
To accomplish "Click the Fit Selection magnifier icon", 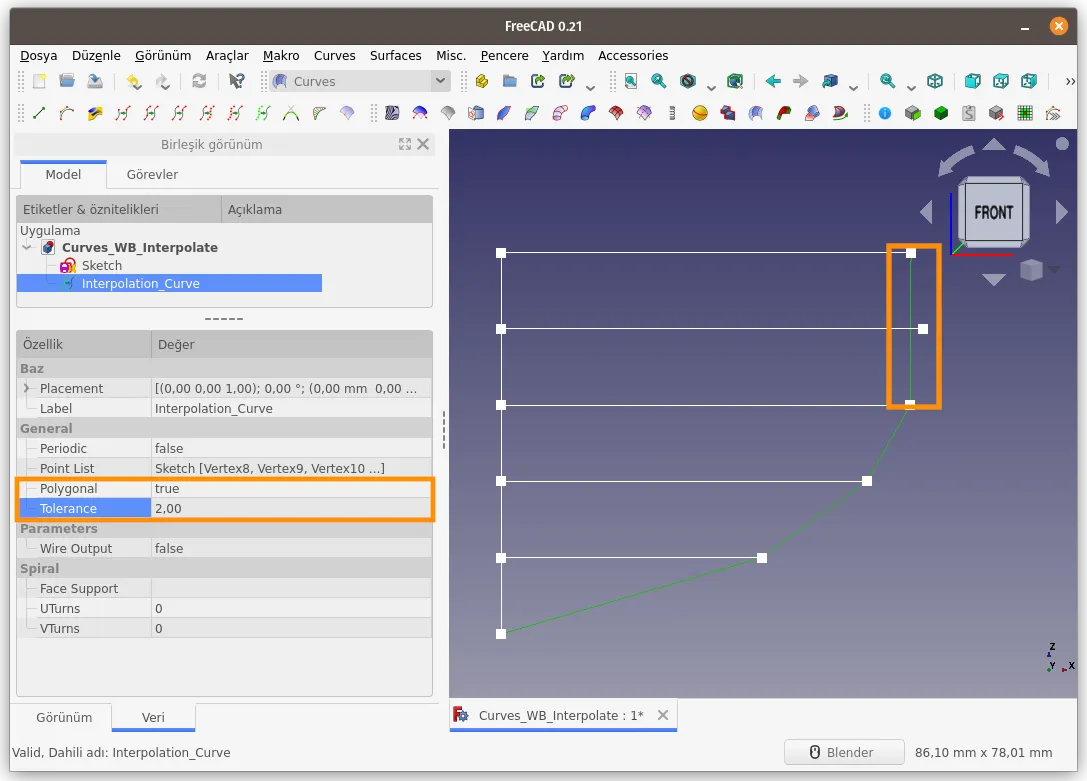I will pyautogui.click(x=659, y=81).
